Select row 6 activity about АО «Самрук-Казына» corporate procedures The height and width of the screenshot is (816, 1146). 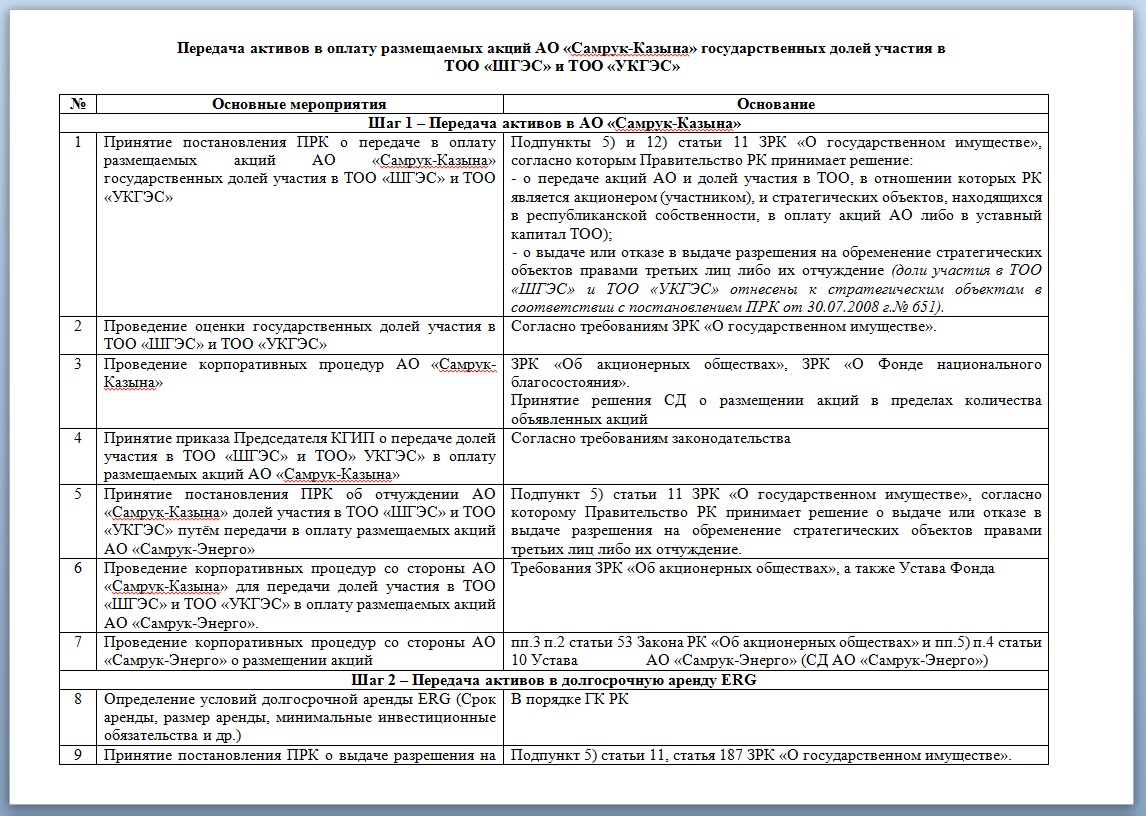[x=300, y=595]
